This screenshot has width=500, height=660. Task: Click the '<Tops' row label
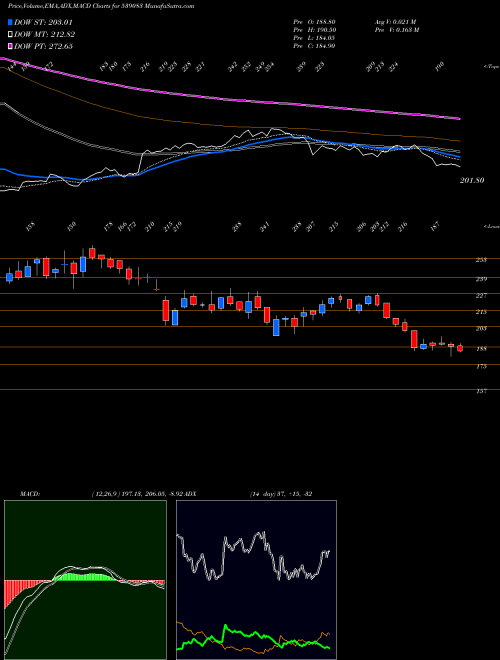pos(491,67)
